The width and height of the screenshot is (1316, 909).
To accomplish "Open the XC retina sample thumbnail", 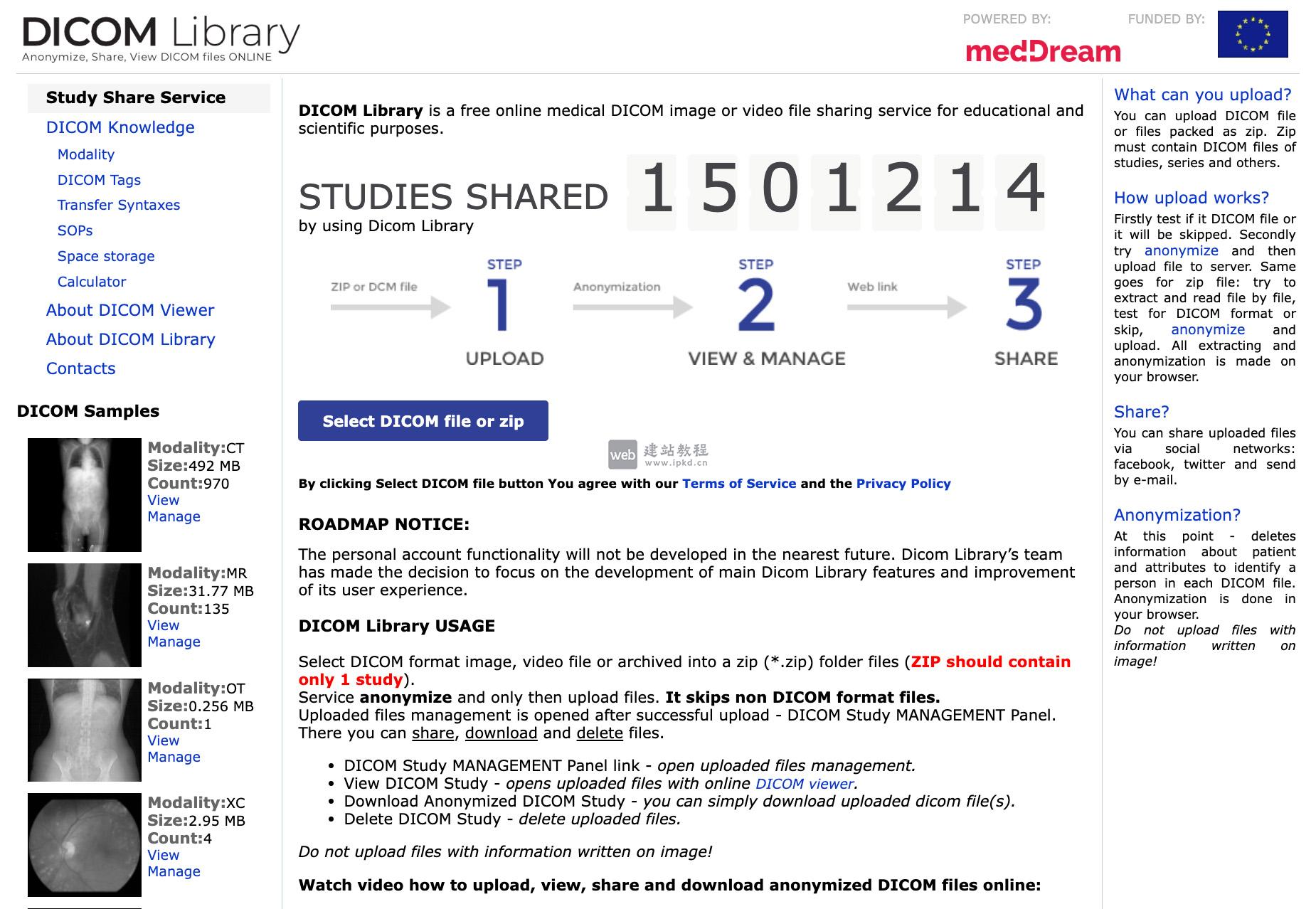I will pos(85,844).
